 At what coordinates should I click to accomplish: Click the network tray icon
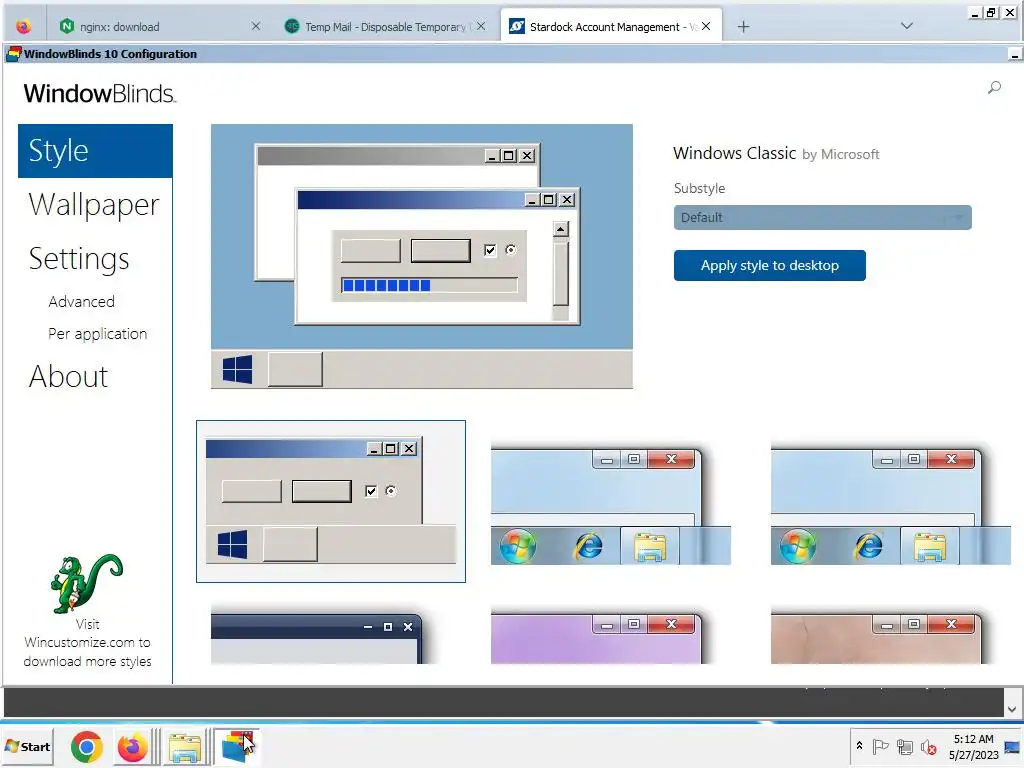[x=904, y=746]
